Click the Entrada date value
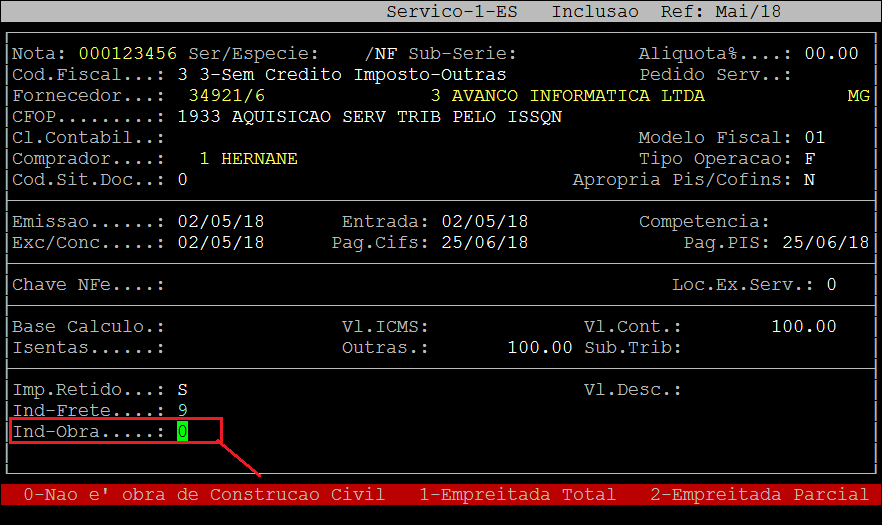The height and width of the screenshot is (525, 882). click(x=484, y=222)
